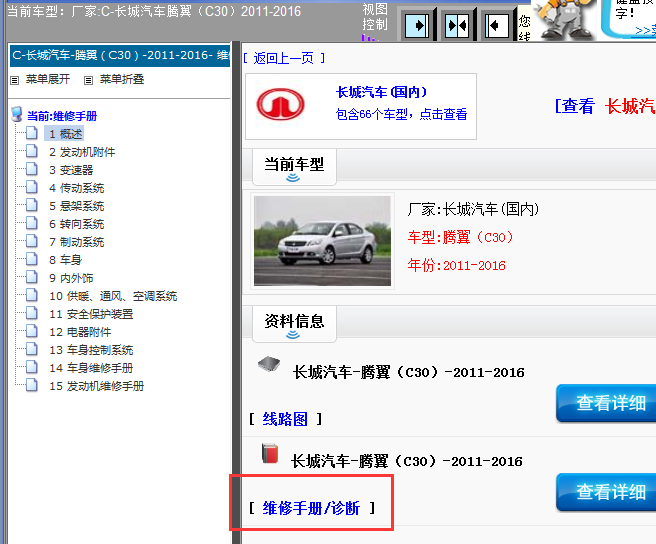656x544 pixels.
Task: Click the page icon of 7 制动系统
Action: point(32,241)
